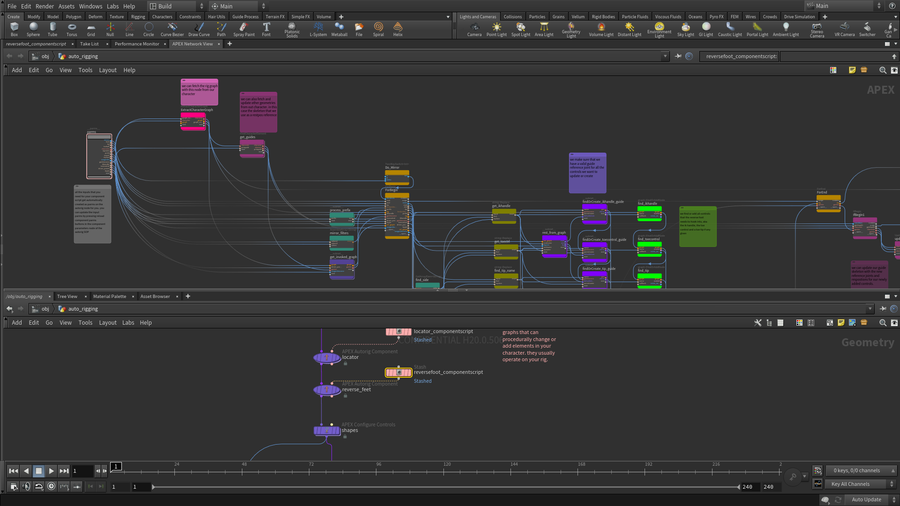Click auto_rigging in lower path bar
Screen dimensions: 900x506
pyautogui.click(x=83, y=309)
